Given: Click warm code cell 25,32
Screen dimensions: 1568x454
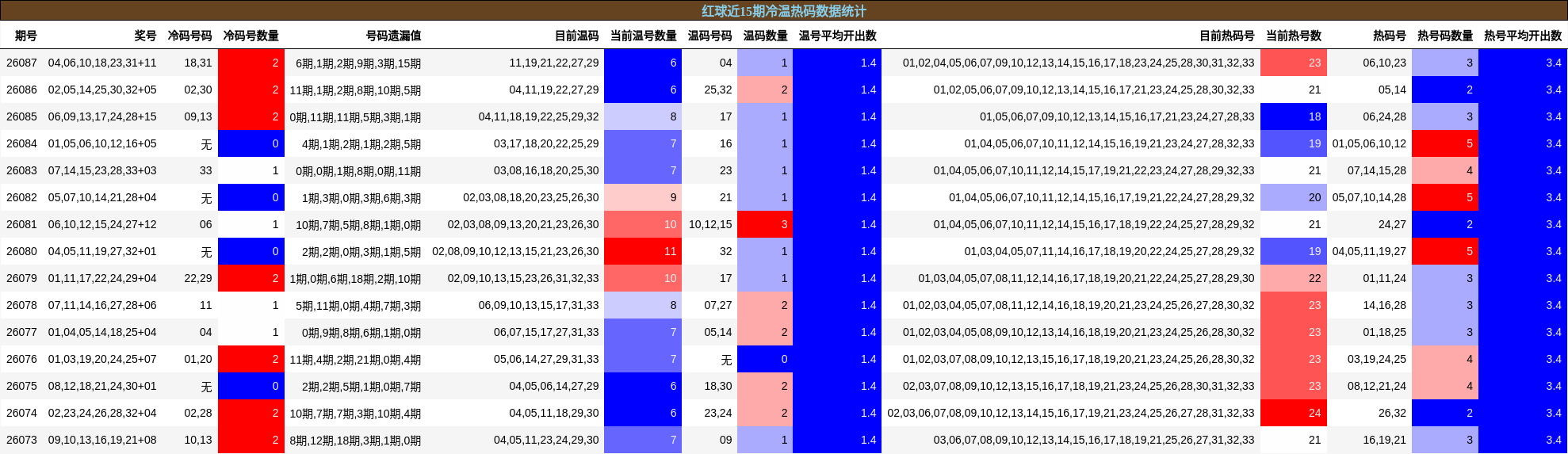Looking at the screenshot, I should 718,90.
